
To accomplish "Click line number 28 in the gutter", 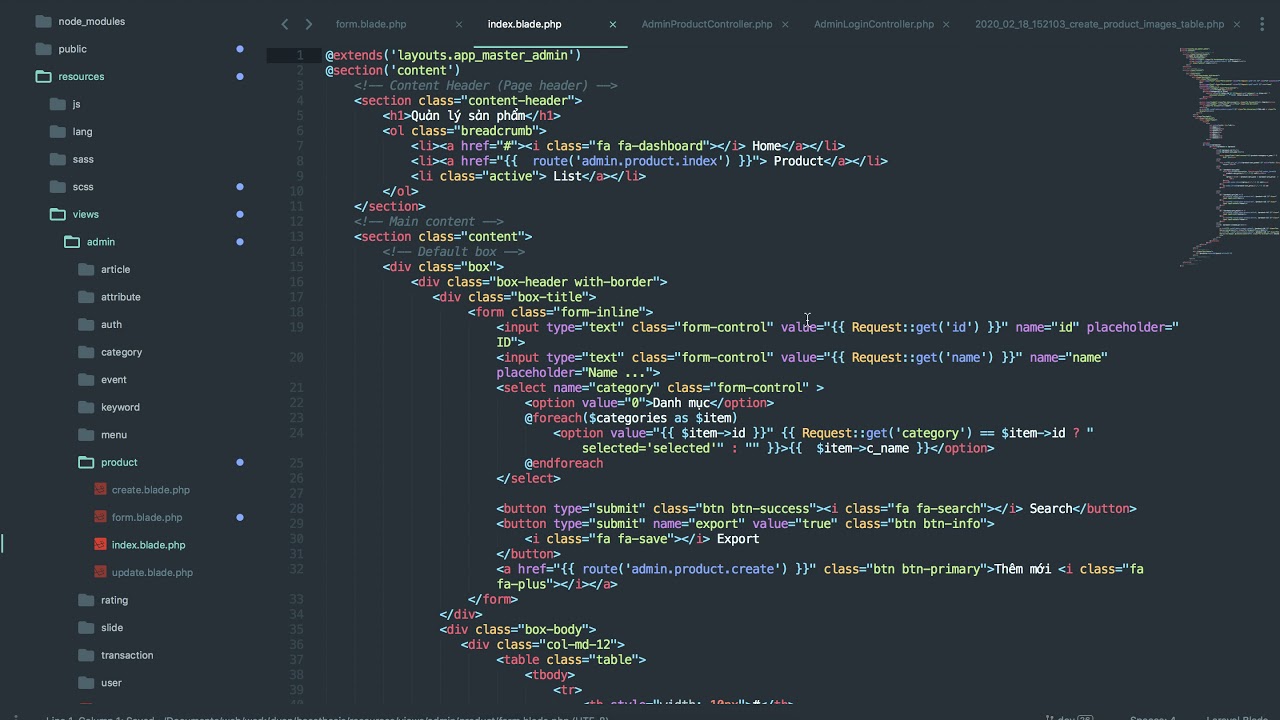I will pyautogui.click(x=296, y=509).
